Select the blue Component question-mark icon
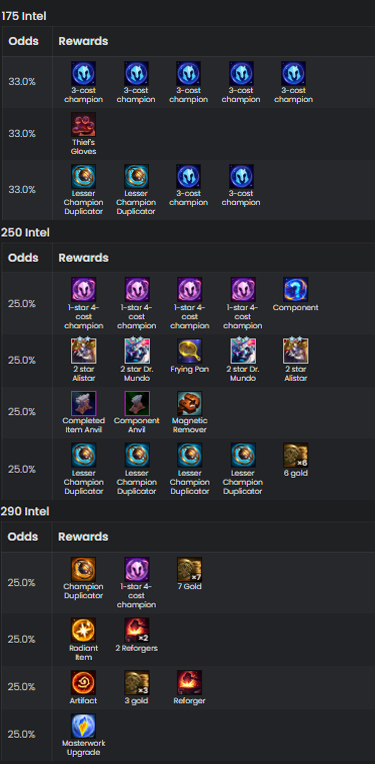This screenshot has height=764, width=375. tap(296, 289)
